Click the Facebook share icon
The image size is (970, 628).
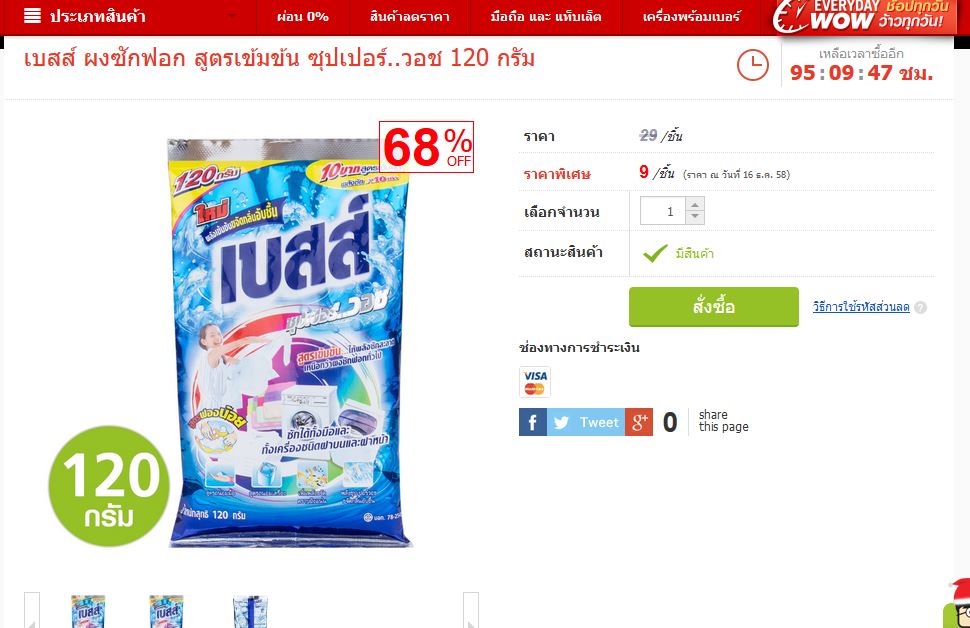coord(533,422)
